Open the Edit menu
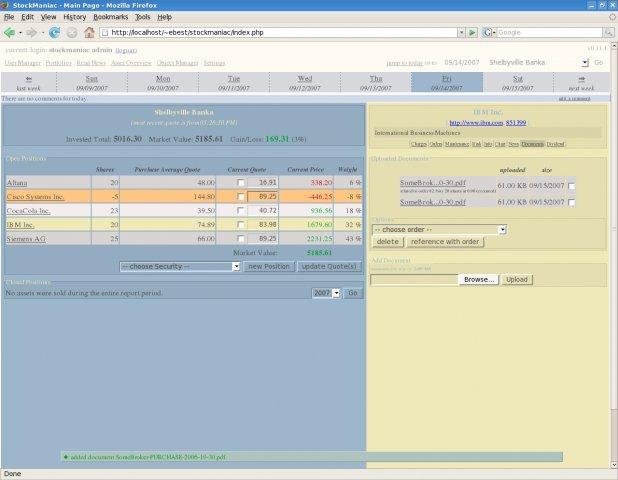Viewport: 618px width, 480px height. (x=27, y=17)
